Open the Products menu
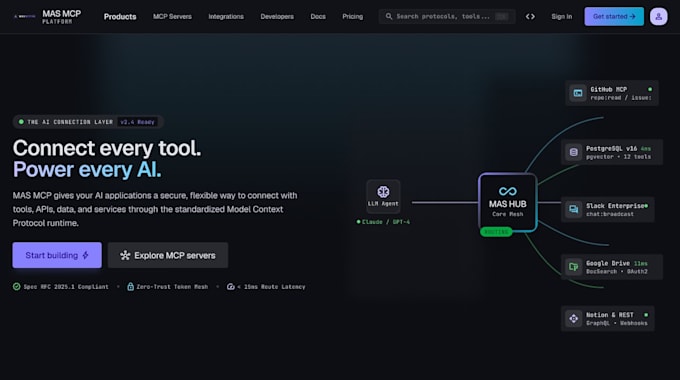Image resolution: width=680 pixels, height=380 pixels. 120,16
